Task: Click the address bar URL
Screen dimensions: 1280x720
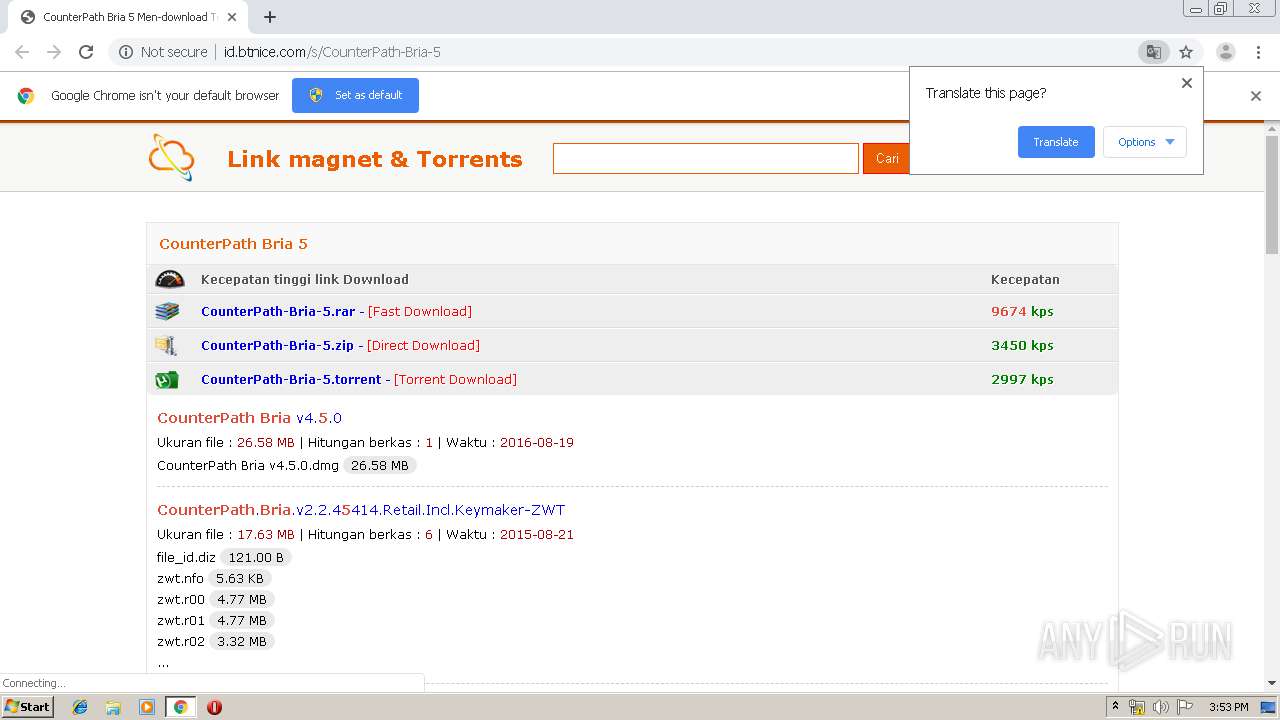Action: (332, 52)
